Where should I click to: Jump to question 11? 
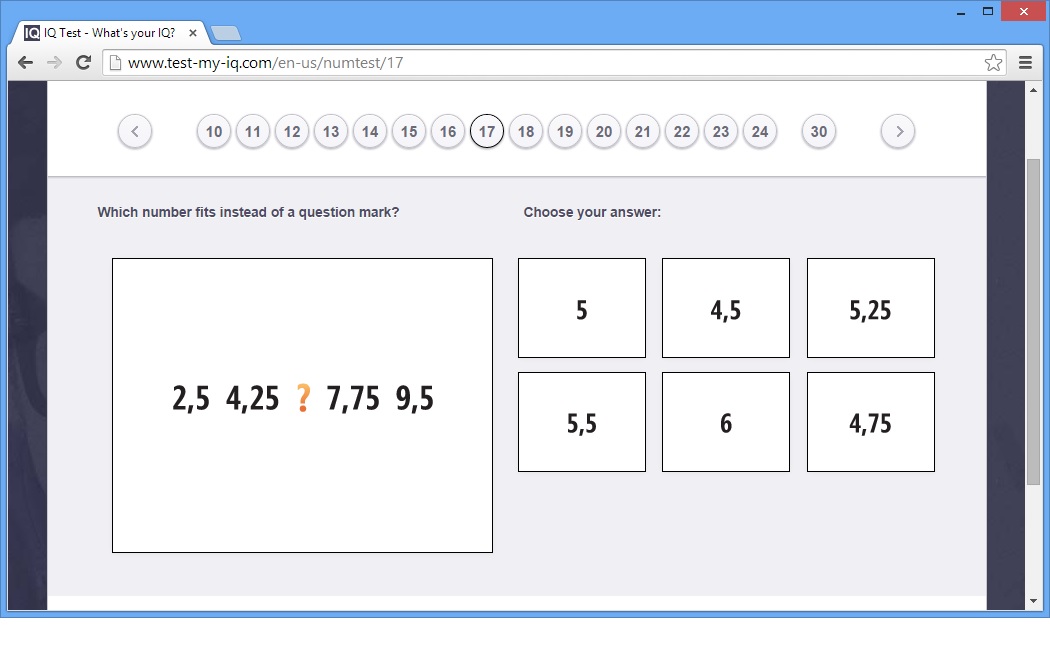(252, 131)
